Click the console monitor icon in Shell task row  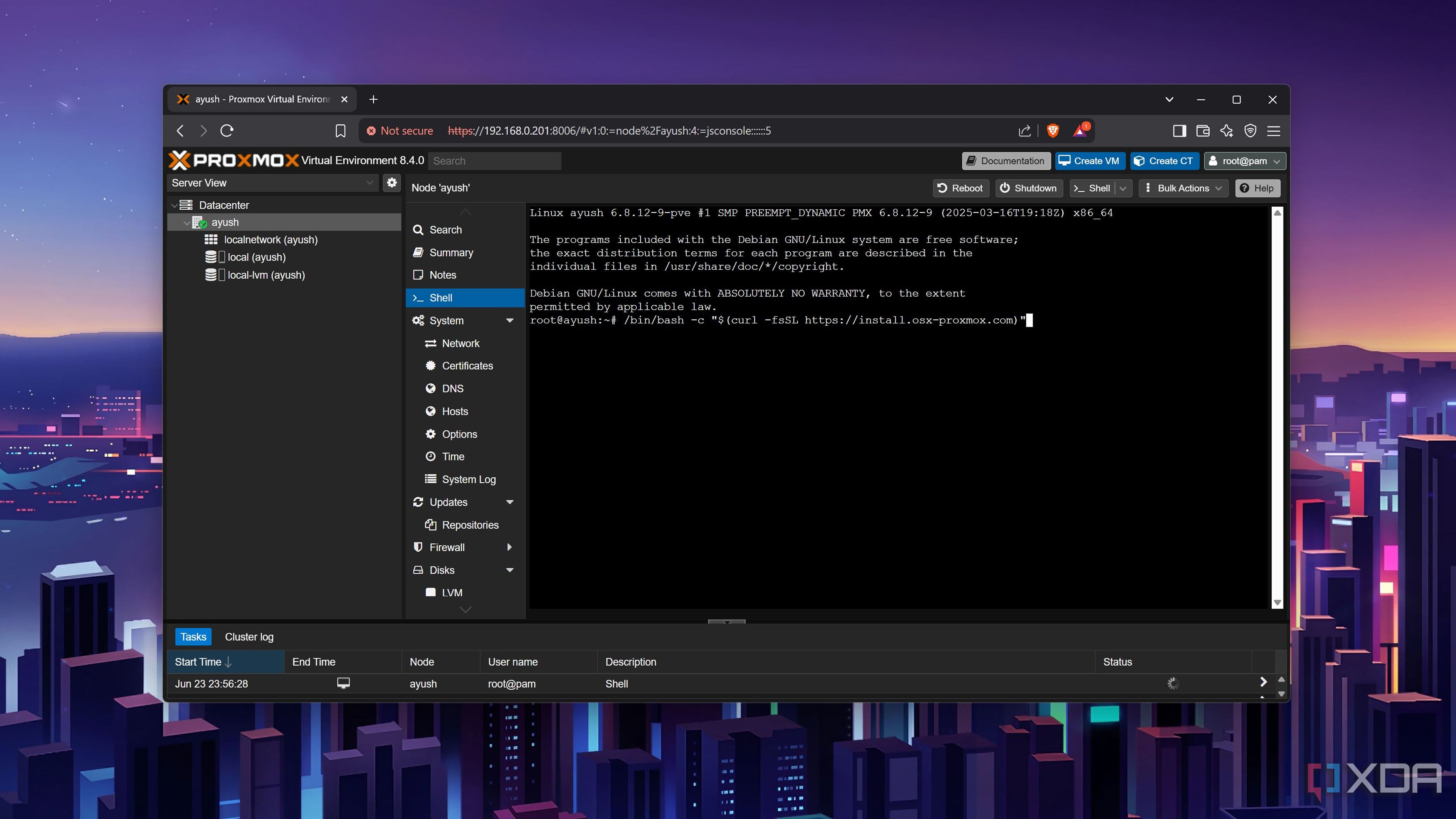(344, 683)
